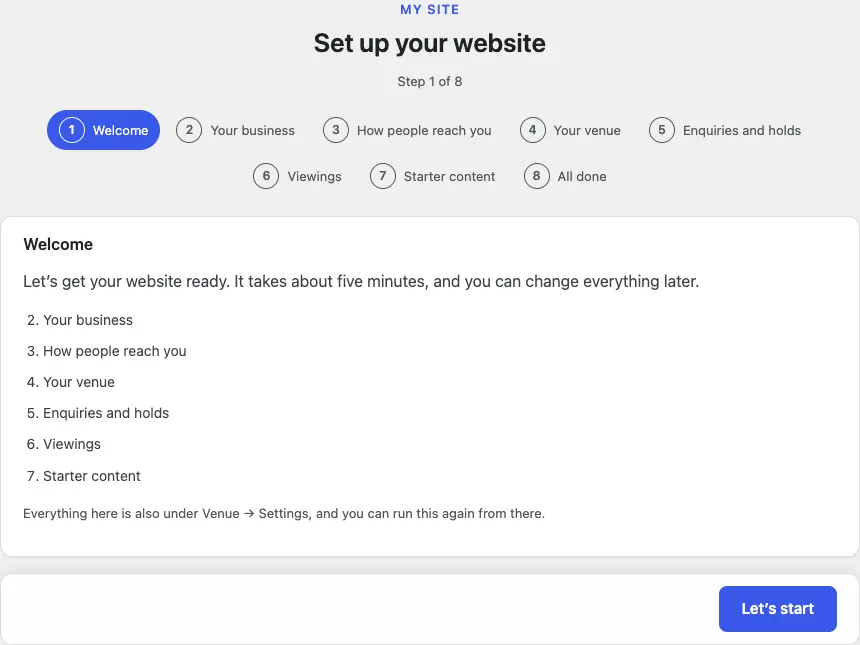Click the 'Everything here is also under Venue' note
Viewport: 860px width, 645px height.
click(x=284, y=514)
